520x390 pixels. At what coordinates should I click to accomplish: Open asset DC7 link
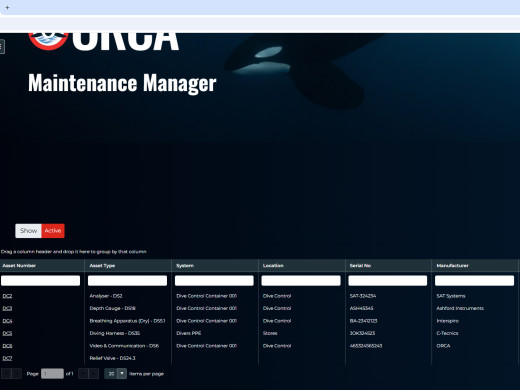point(7,358)
